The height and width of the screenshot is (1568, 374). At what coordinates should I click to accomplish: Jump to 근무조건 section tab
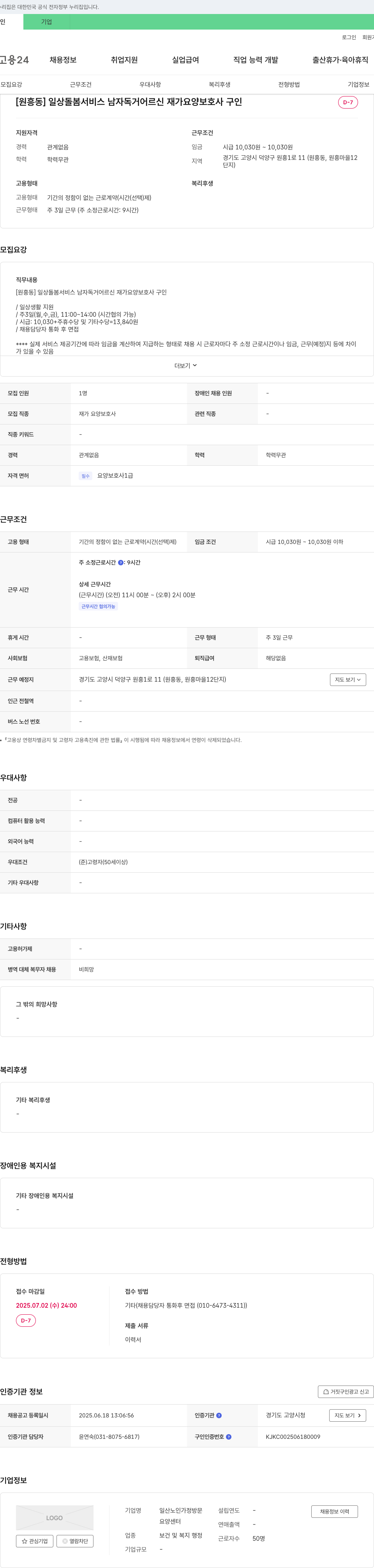tap(80, 84)
